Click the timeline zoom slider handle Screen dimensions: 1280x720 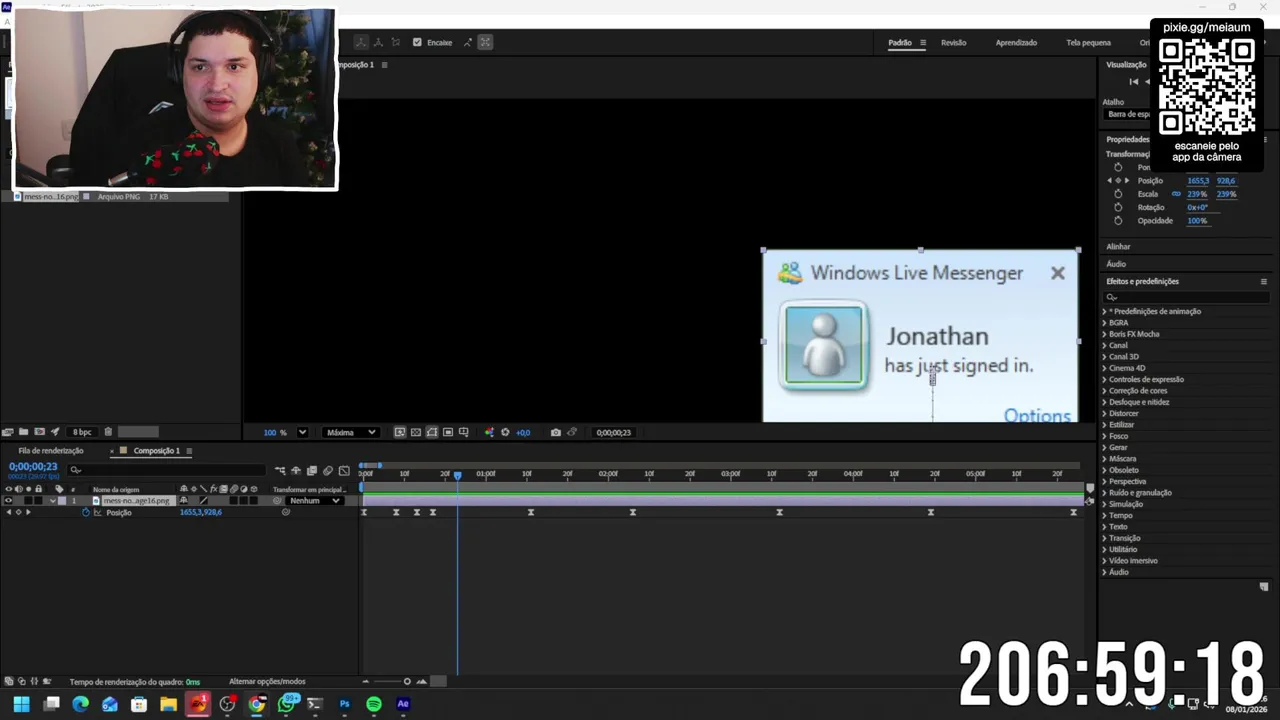click(x=406, y=682)
